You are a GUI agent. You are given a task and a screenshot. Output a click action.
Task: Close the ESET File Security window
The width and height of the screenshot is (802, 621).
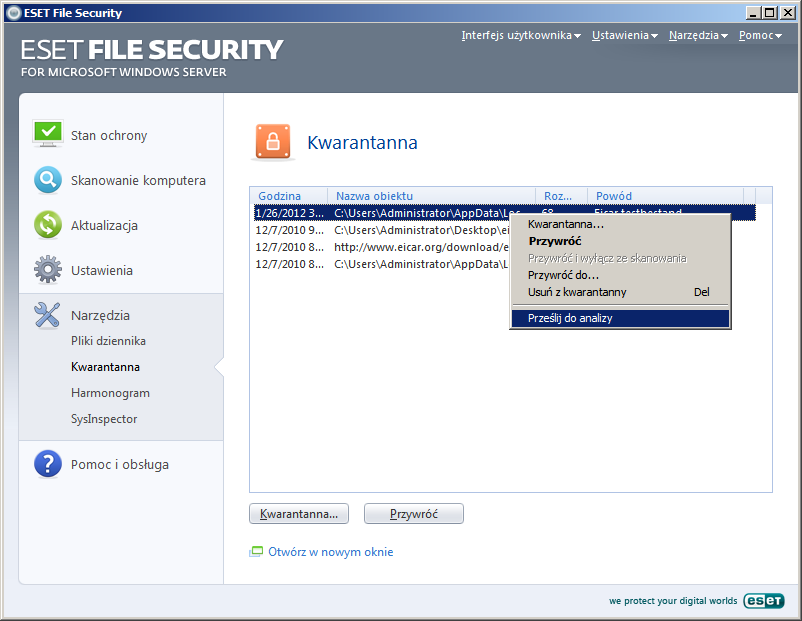pos(788,13)
